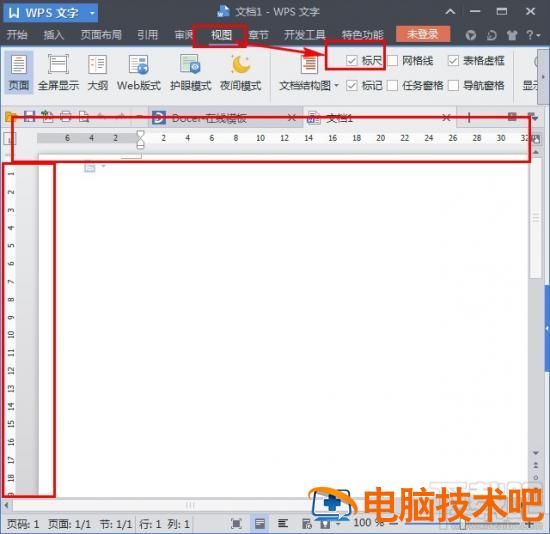The height and width of the screenshot is (534, 550).
Task: Switch to 文档1 document tab
Action: [x=379, y=118]
